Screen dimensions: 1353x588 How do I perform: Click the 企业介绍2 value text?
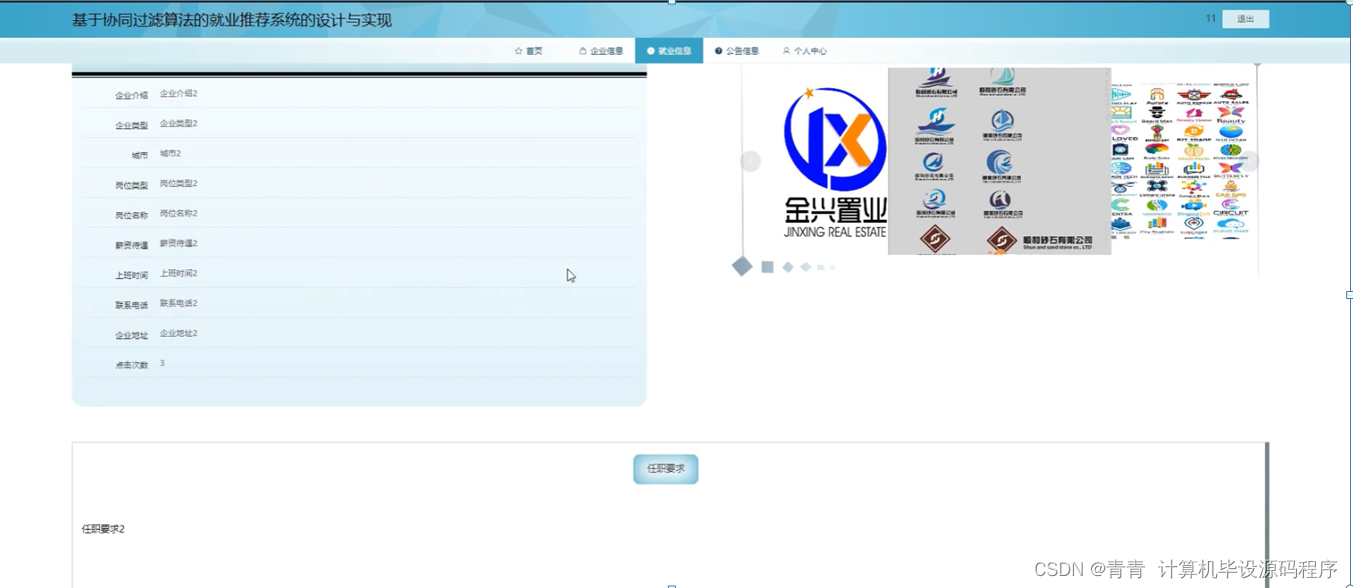coord(179,94)
